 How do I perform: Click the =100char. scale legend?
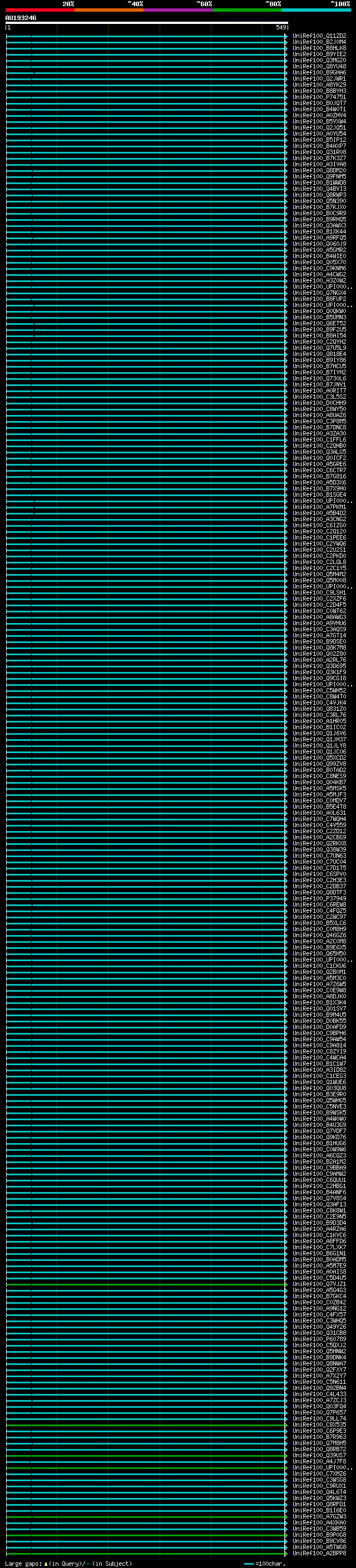coord(264,1563)
